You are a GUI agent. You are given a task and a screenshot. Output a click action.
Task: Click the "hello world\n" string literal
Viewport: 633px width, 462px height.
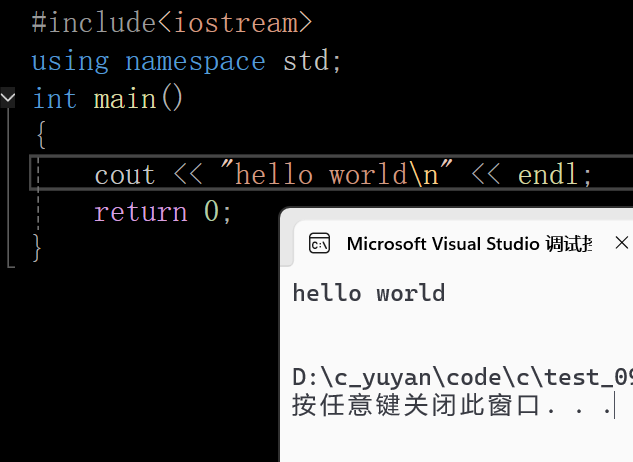[x=337, y=173]
